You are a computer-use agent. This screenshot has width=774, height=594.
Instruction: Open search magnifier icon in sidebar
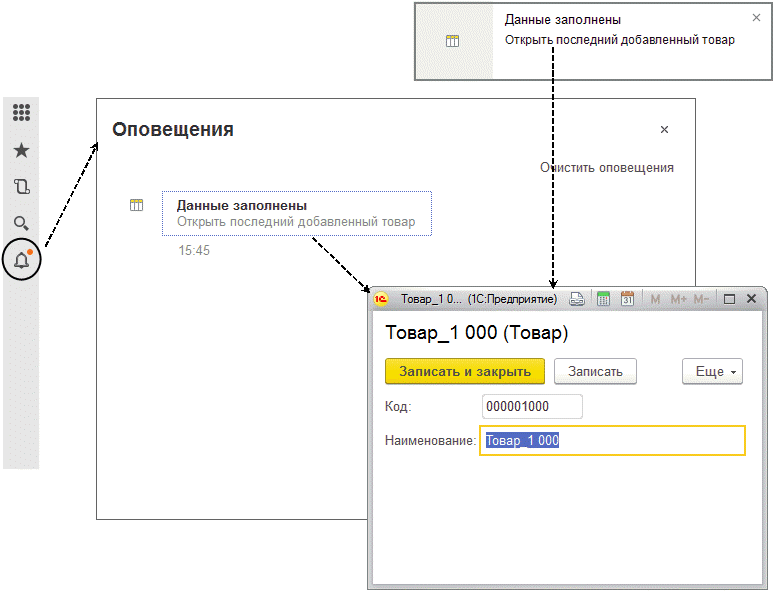pyautogui.click(x=21, y=223)
